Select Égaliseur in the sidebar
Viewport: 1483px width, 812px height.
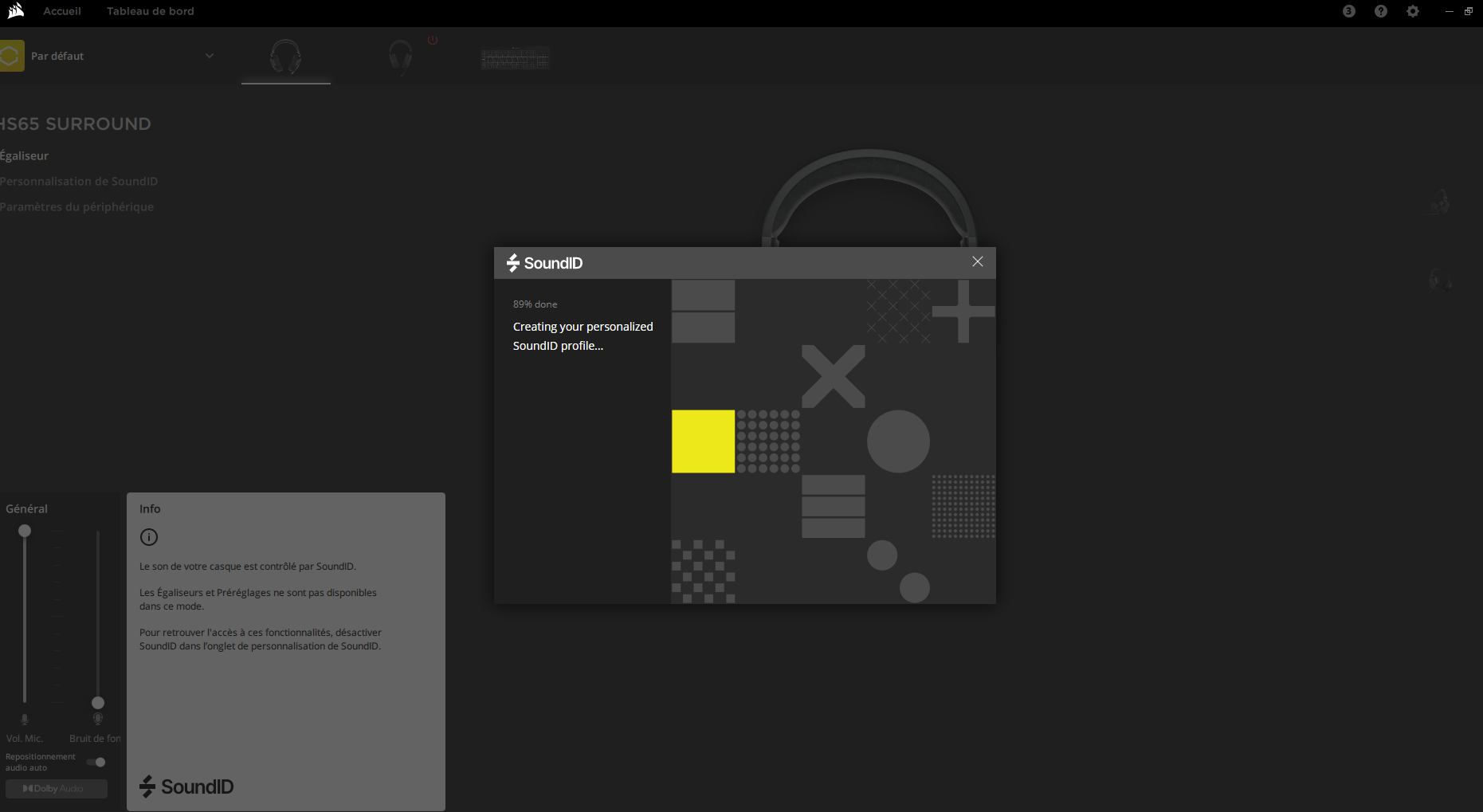point(25,156)
